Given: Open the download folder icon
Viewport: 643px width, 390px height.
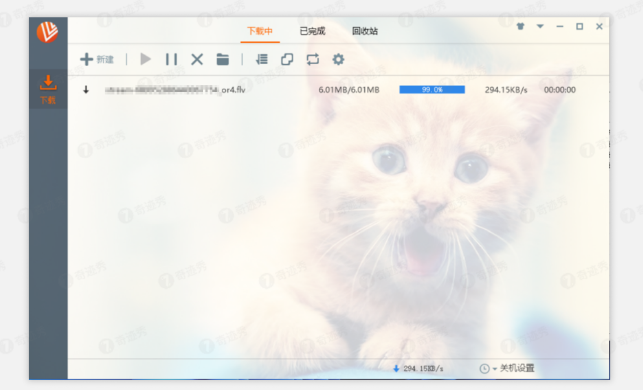Looking at the screenshot, I should point(223,59).
